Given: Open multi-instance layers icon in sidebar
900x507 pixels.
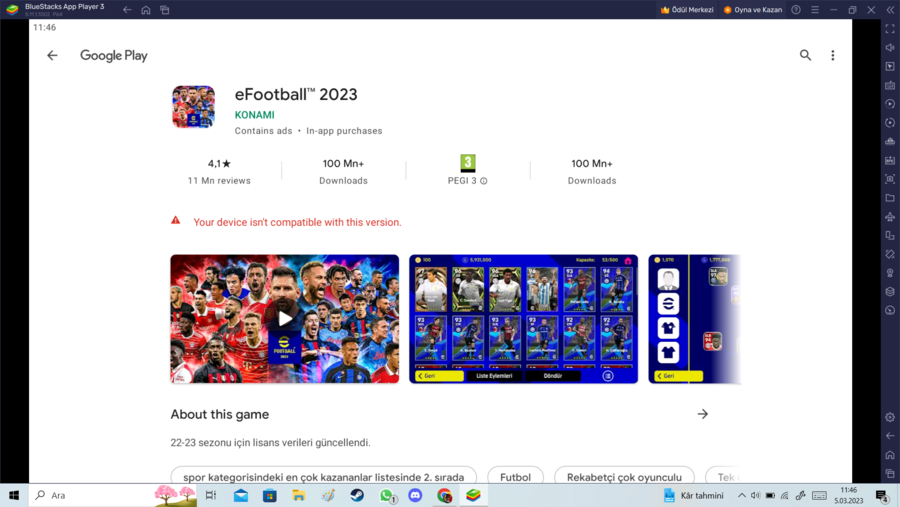Looking at the screenshot, I should [890, 292].
